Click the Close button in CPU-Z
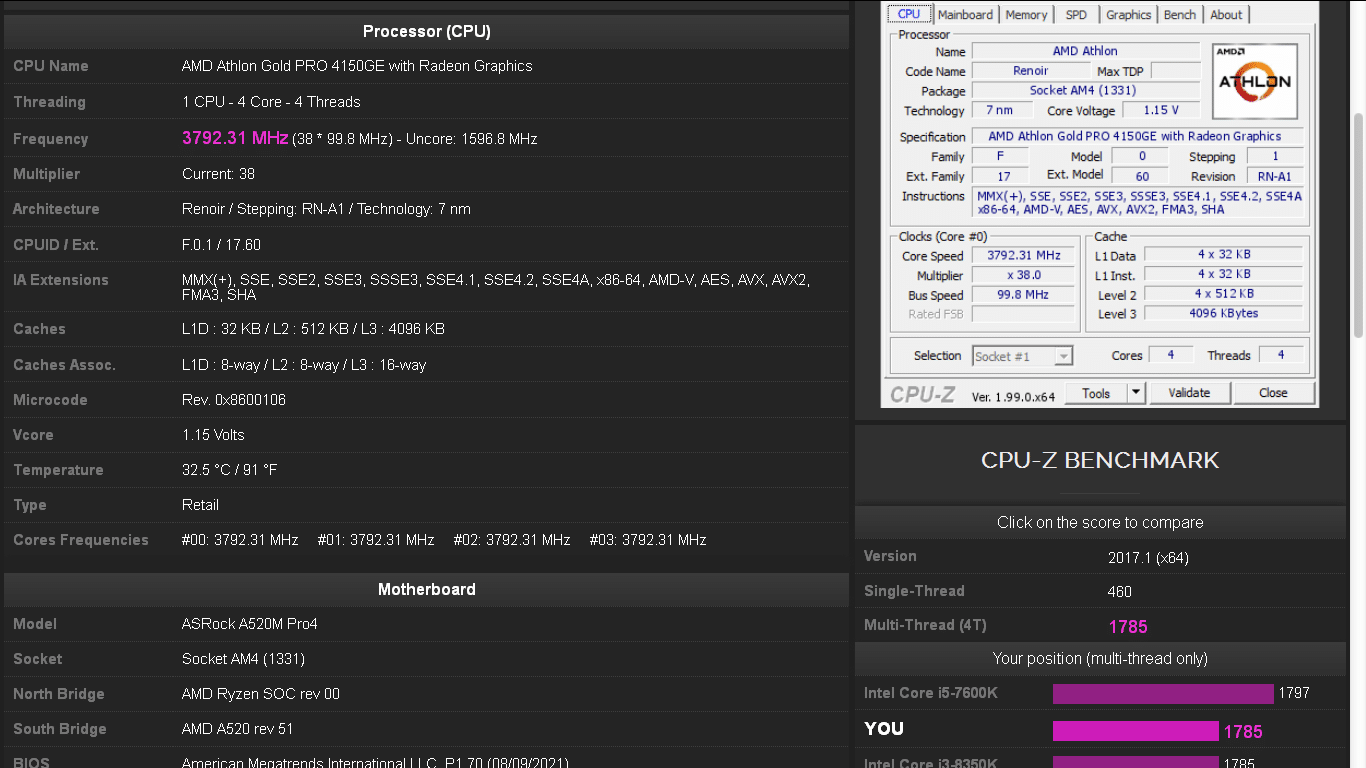 (x=1274, y=393)
